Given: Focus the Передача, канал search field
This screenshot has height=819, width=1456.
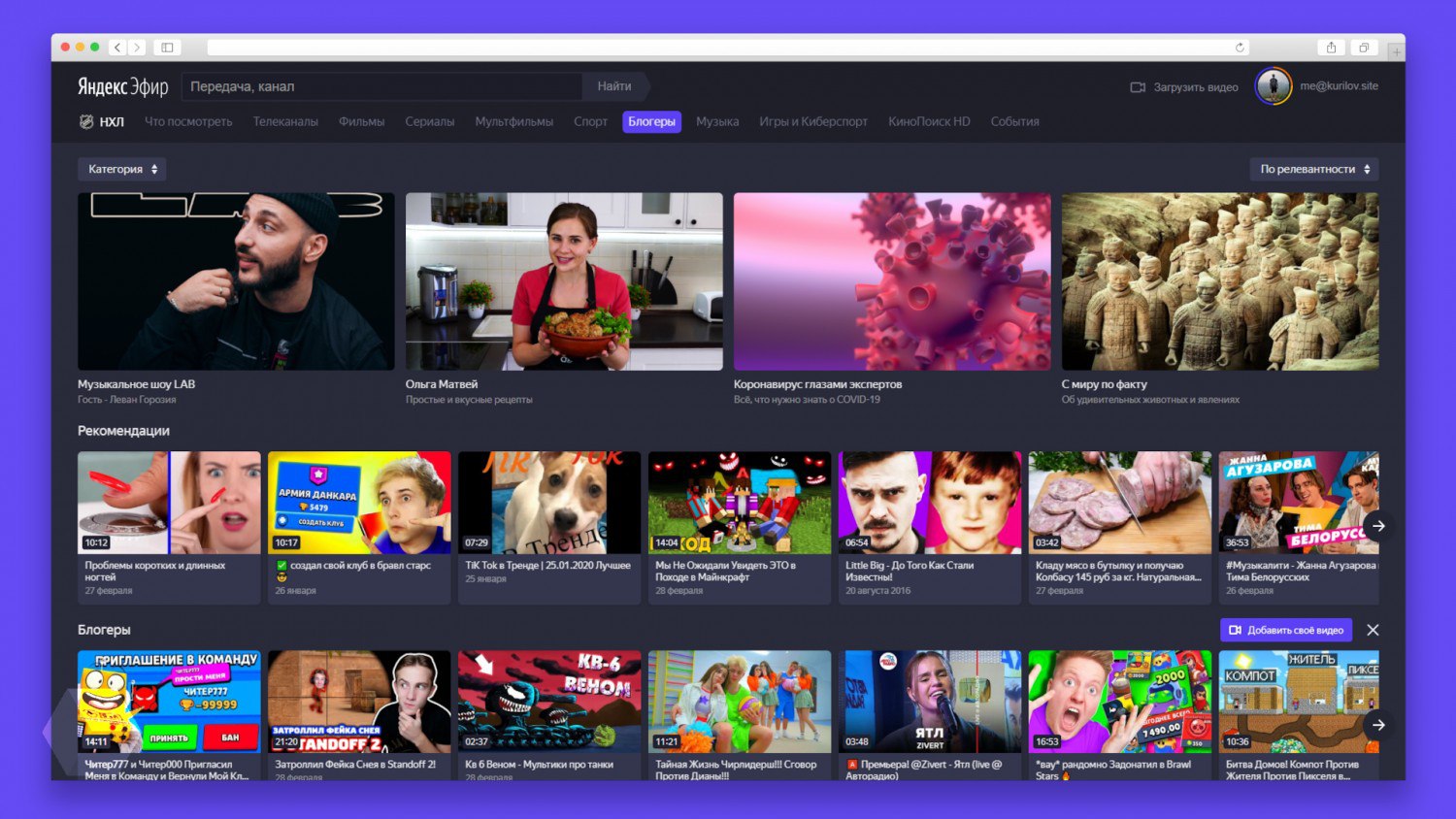Looking at the screenshot, I should tap(381, 86).
